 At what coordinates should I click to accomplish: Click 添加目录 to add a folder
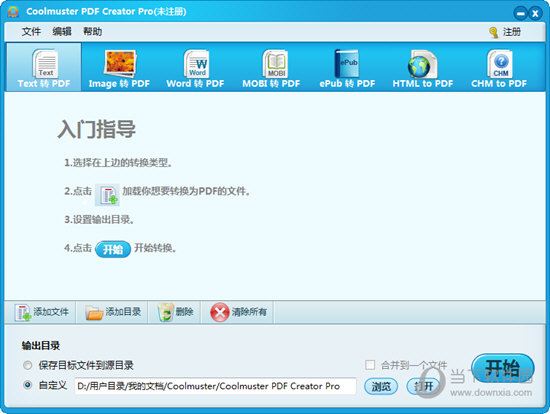pos(113,312)
